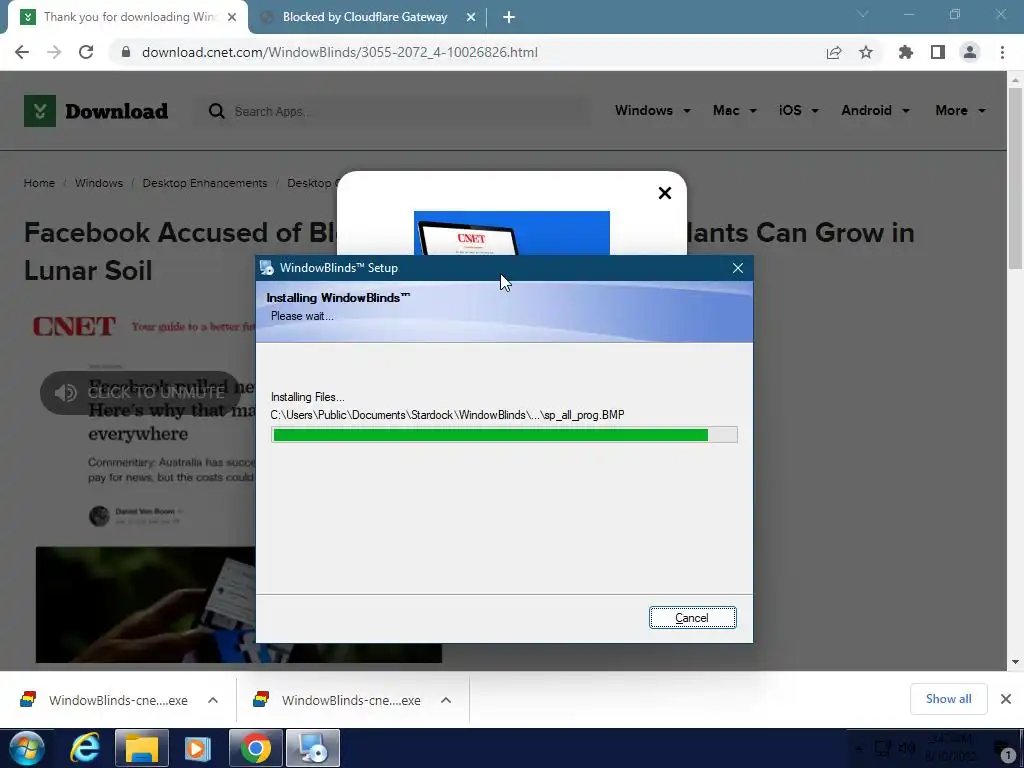Image resolution: width=1024 pixels, height=768 pixels.
Task: Expand the Android navigation dropdown
Action: point(875,110)
